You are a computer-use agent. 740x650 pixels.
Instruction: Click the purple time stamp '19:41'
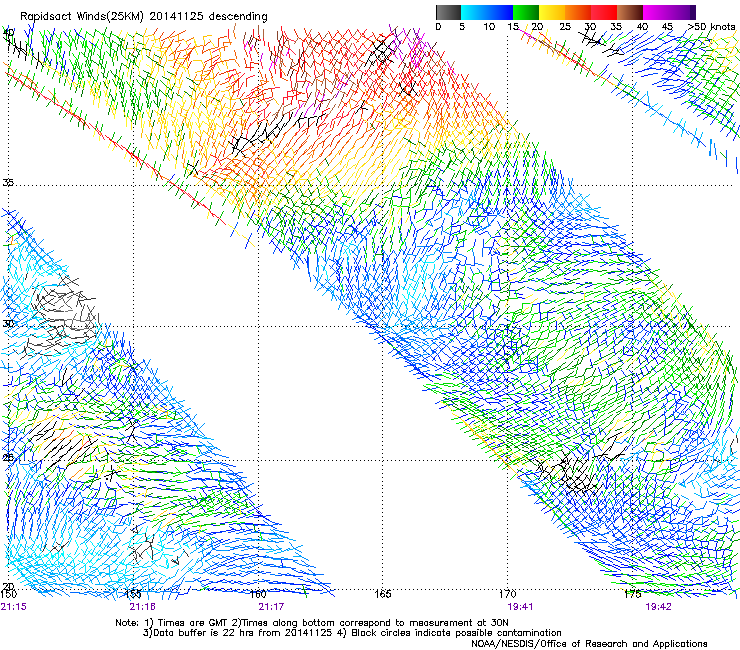pos(520,607)
